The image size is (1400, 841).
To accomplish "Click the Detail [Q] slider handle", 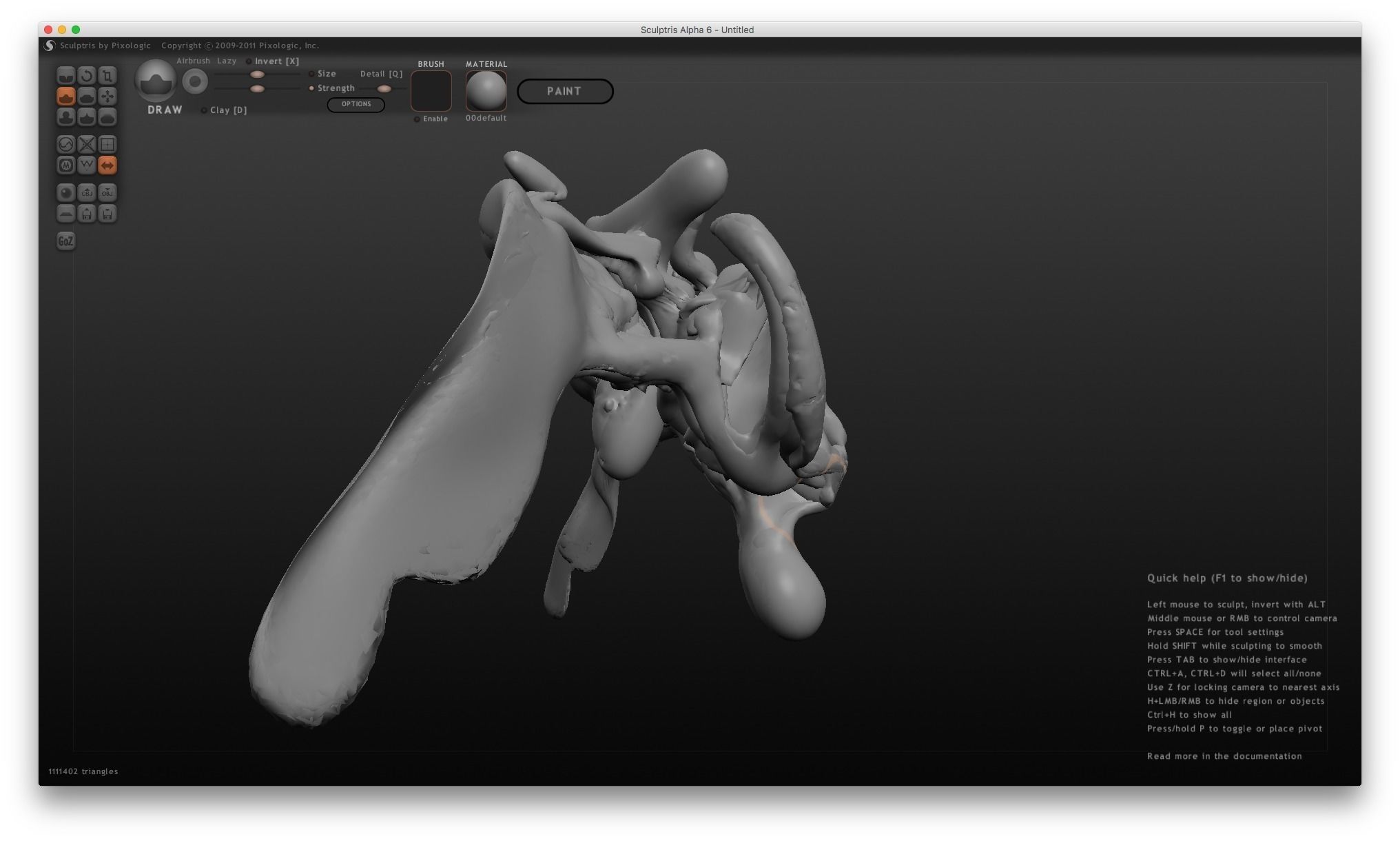I will click(384, 89).
